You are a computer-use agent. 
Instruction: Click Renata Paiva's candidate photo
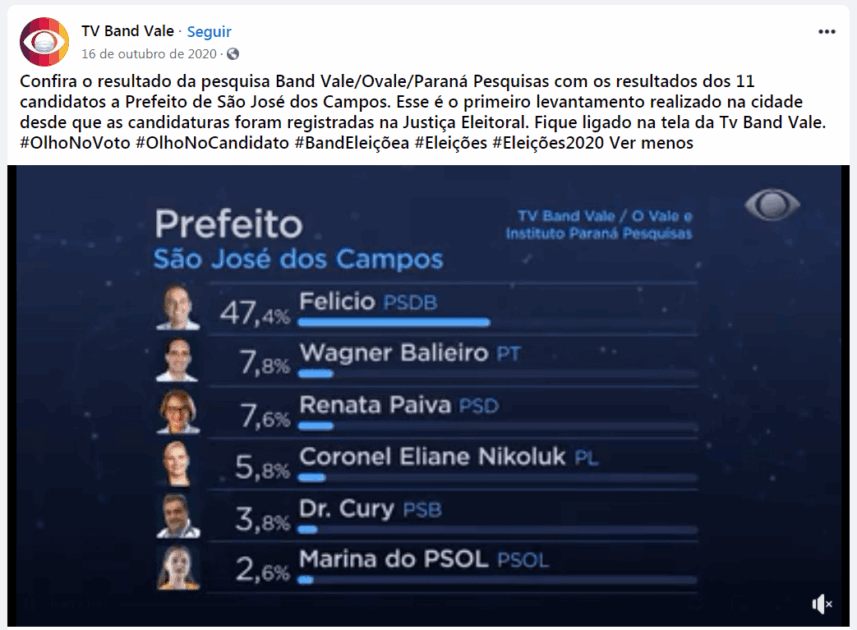coord(178,412)
